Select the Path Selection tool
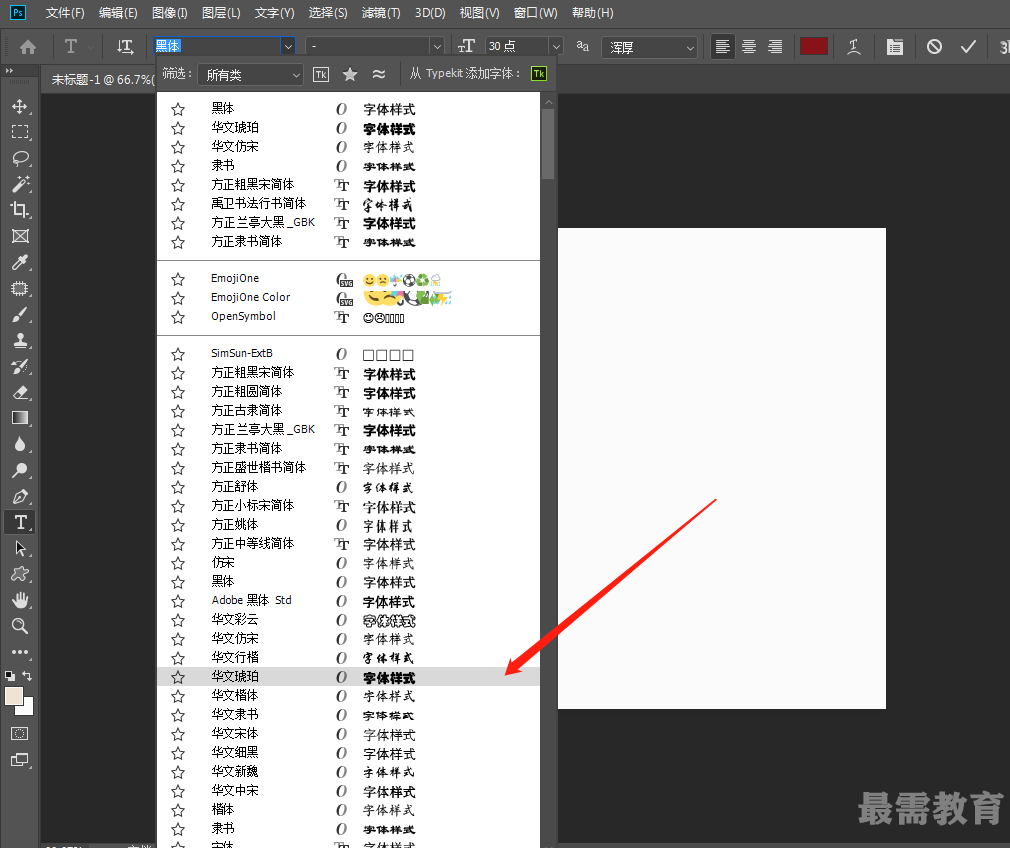Viewport: 1010px width, 848px height. tap(20, 548)
